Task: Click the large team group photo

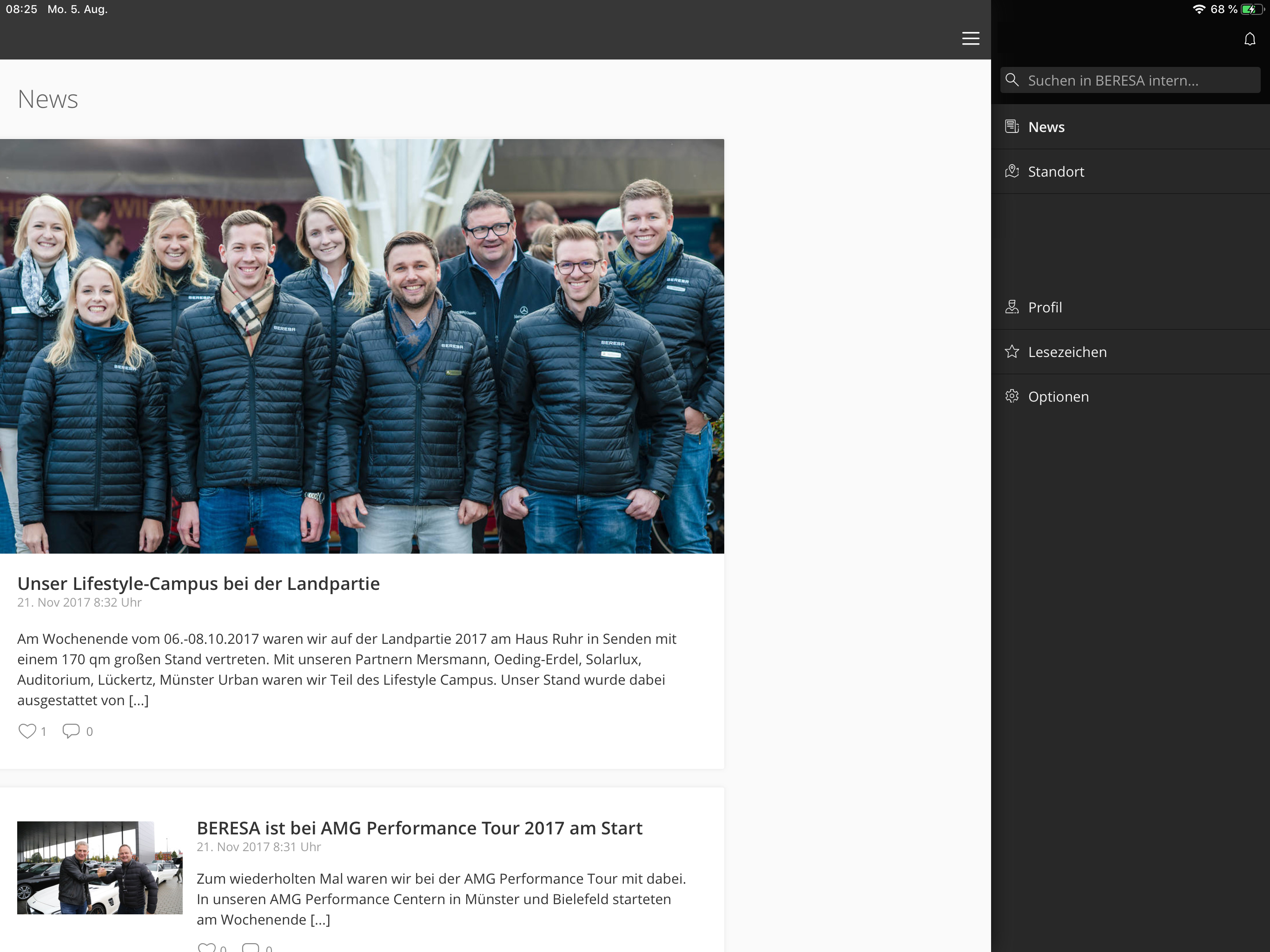Action: [x=362, y=346]
